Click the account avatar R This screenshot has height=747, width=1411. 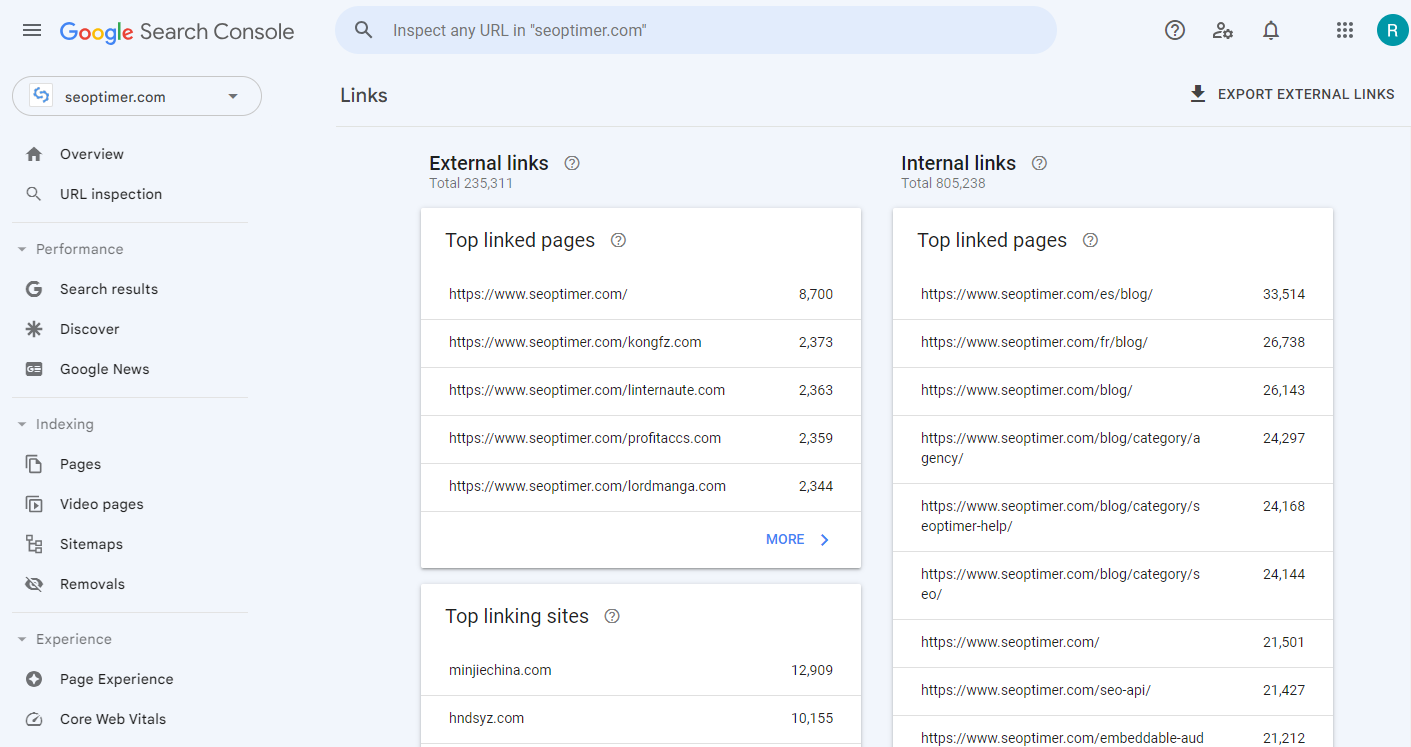pos(1392,30)
